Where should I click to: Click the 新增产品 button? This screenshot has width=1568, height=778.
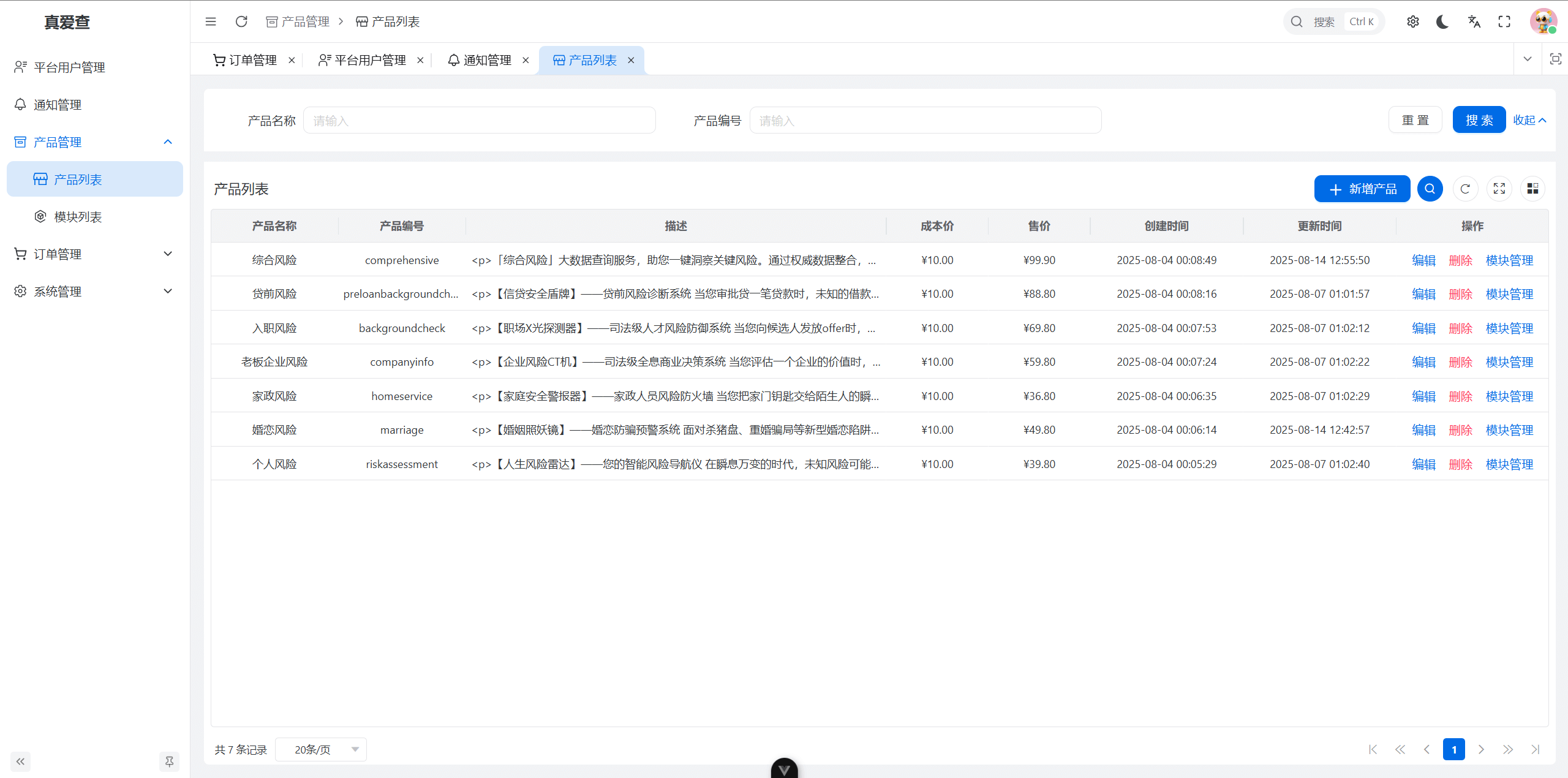[1362, 189]
